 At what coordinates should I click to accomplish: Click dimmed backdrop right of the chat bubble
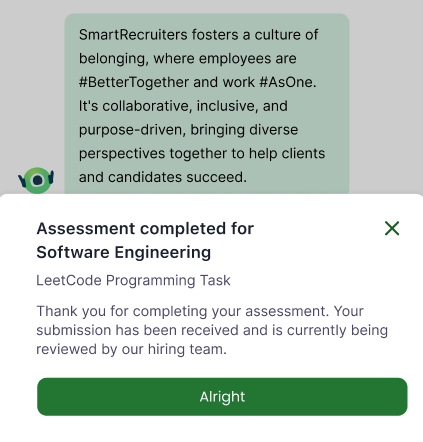386,97
